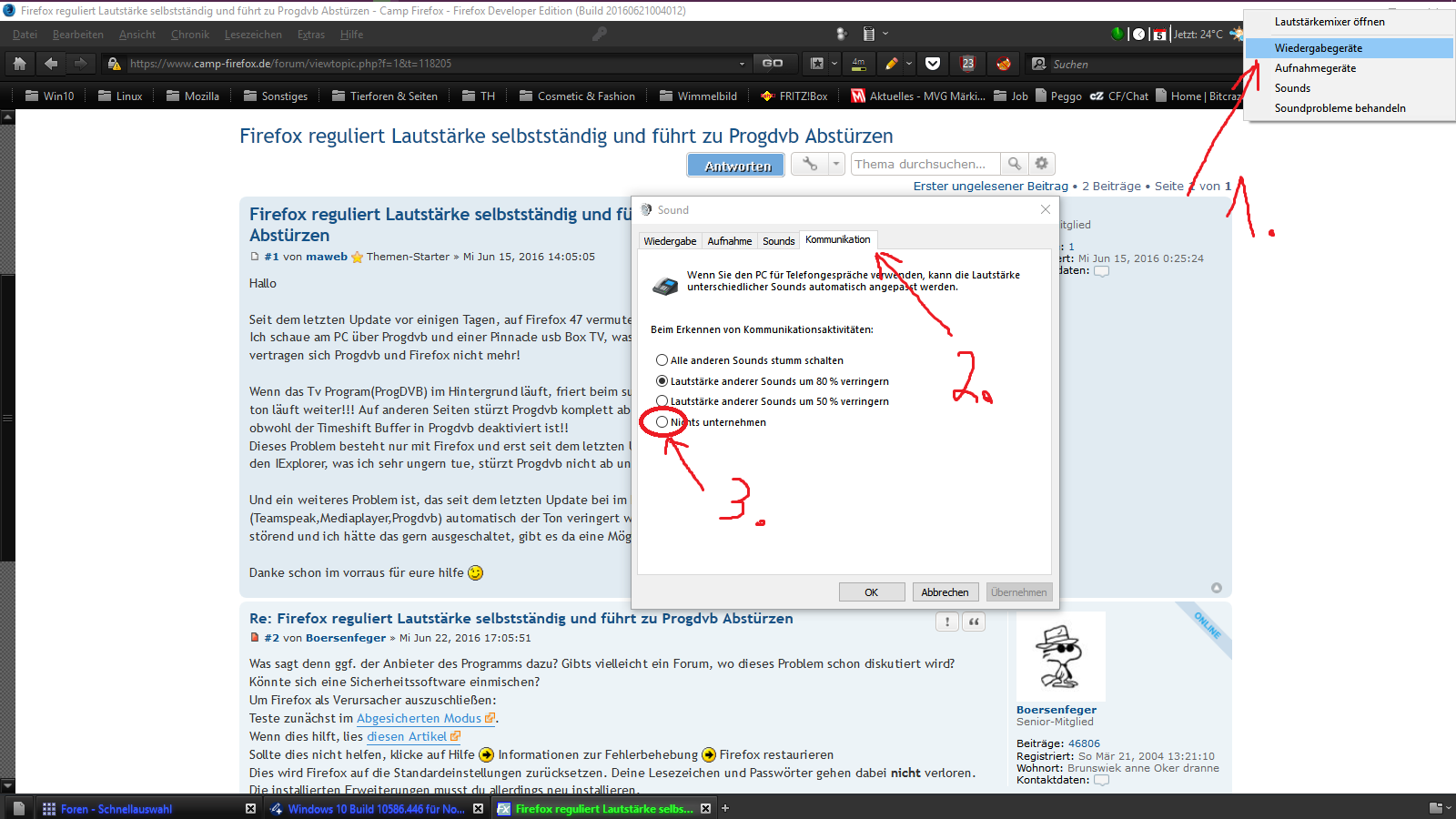Click inside the 'Thema durchsuchen…' search field
This screenshot has height=819, width=1456.
[925, 164]
